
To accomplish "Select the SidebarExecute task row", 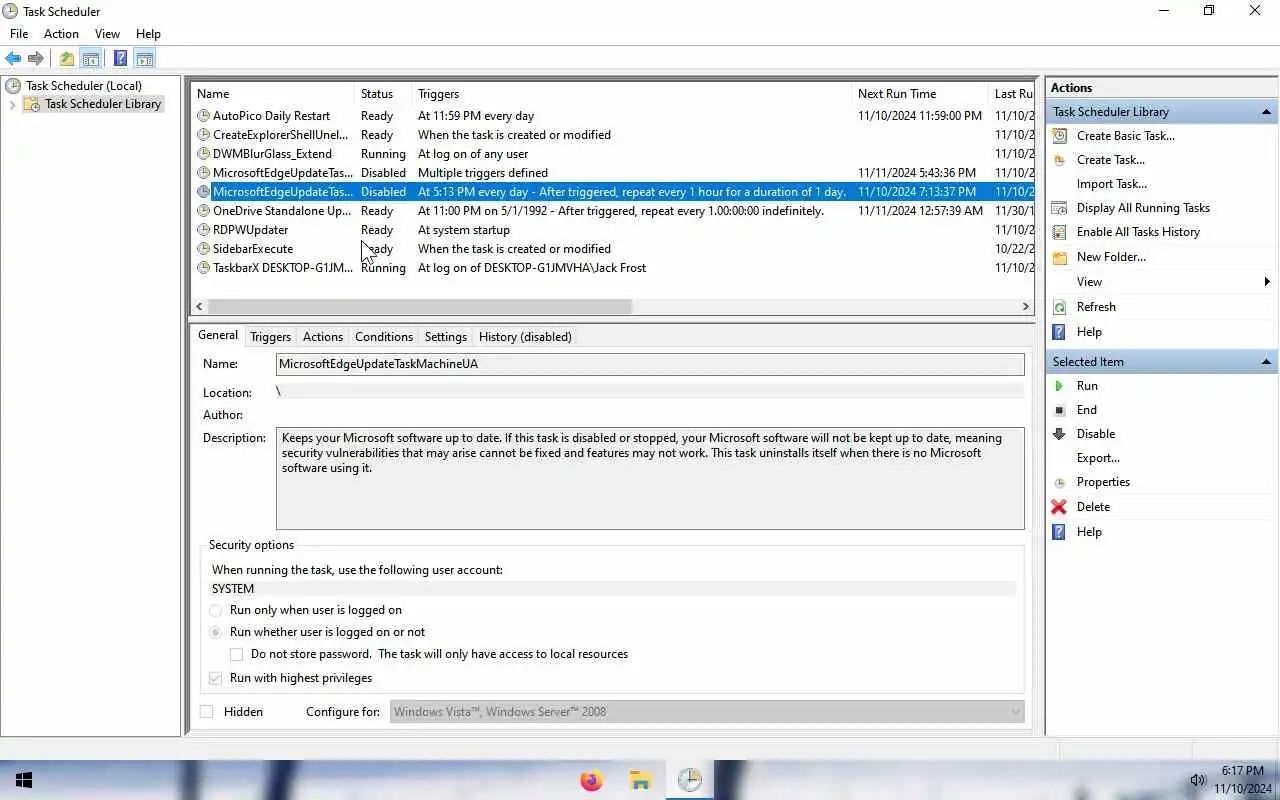I will 613,249.
